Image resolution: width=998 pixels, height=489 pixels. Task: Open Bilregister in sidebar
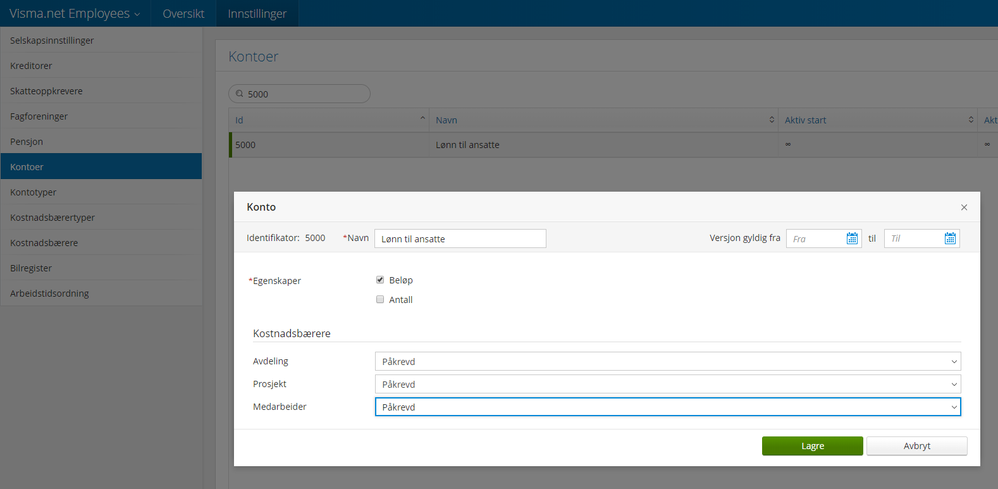(x=101, y=268)
